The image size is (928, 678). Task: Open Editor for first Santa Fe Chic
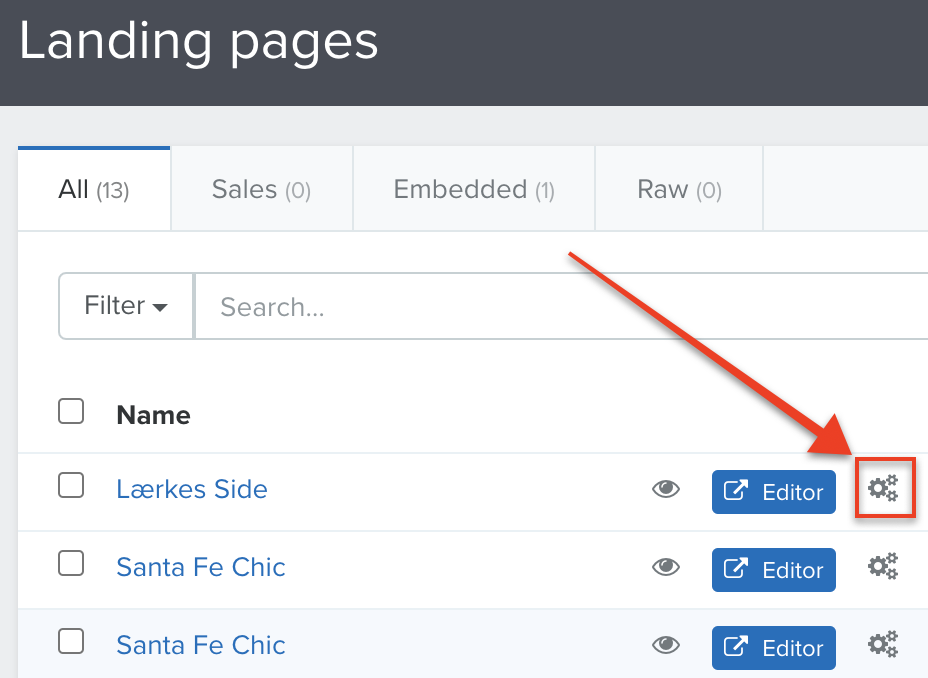(x=774, y=570)
